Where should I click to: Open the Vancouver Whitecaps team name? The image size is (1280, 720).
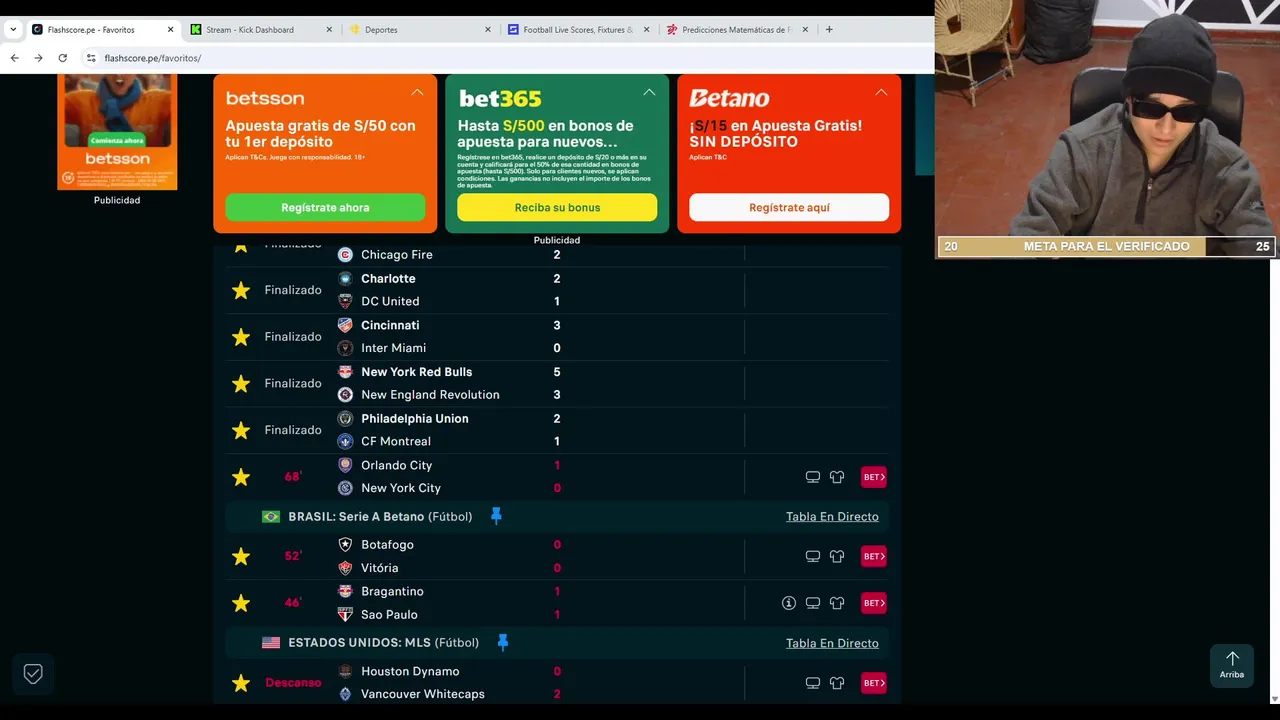click(423, 694)
